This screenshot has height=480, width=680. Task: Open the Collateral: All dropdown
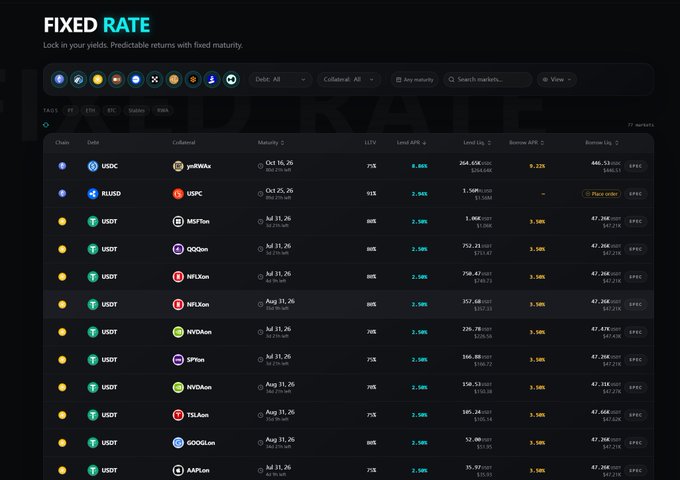(x=349, y=80)
